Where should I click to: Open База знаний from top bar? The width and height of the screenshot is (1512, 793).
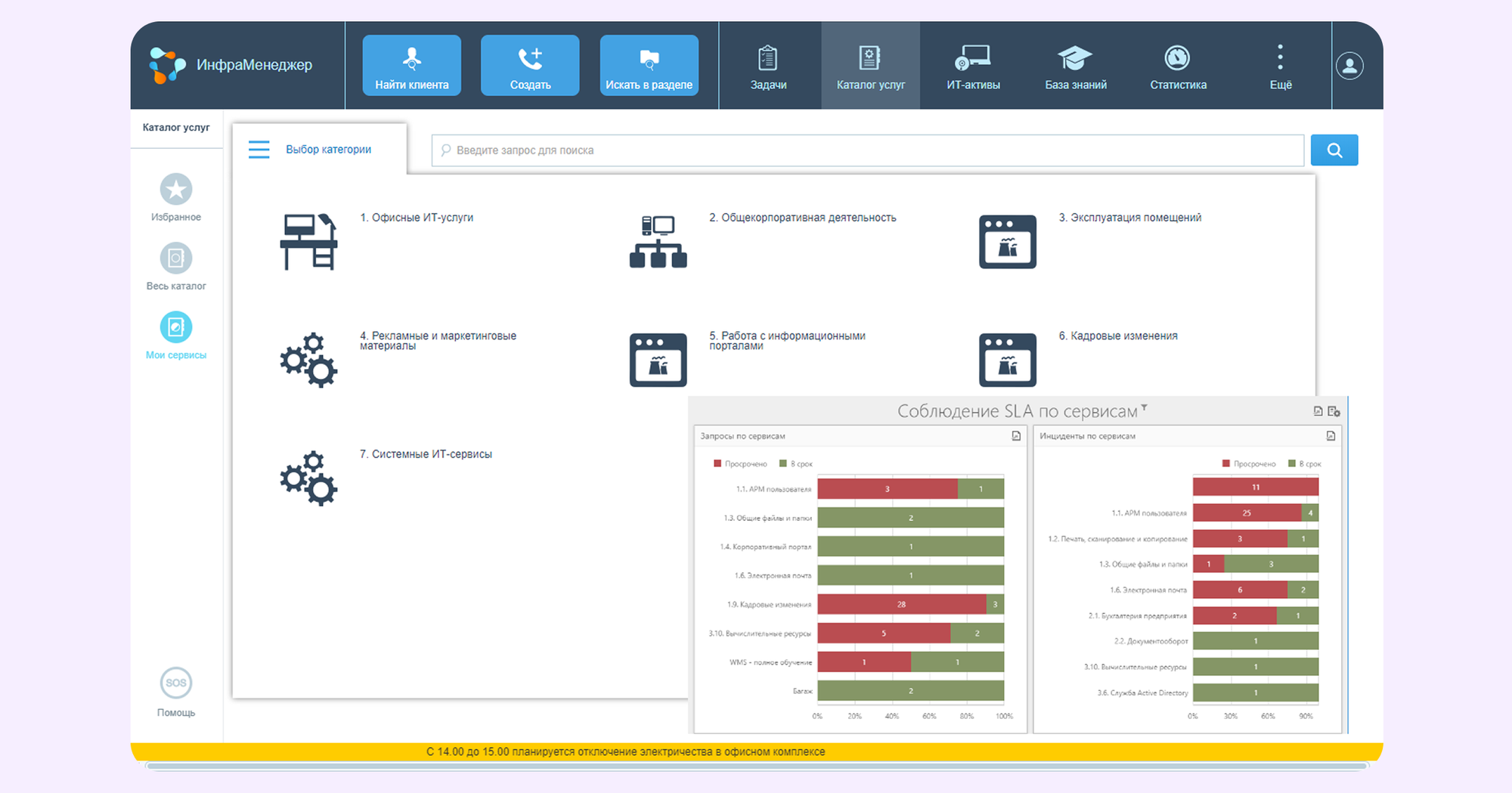[1075, 66]
